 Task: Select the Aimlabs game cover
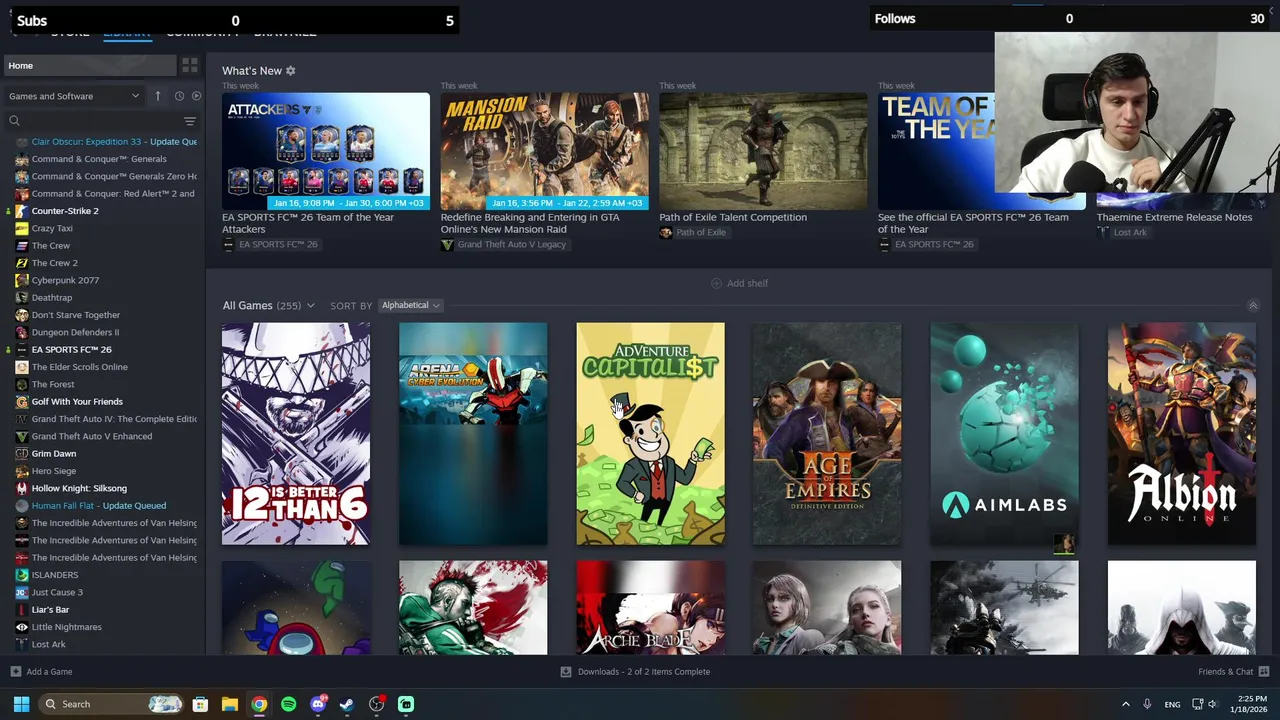point(1004,434)
